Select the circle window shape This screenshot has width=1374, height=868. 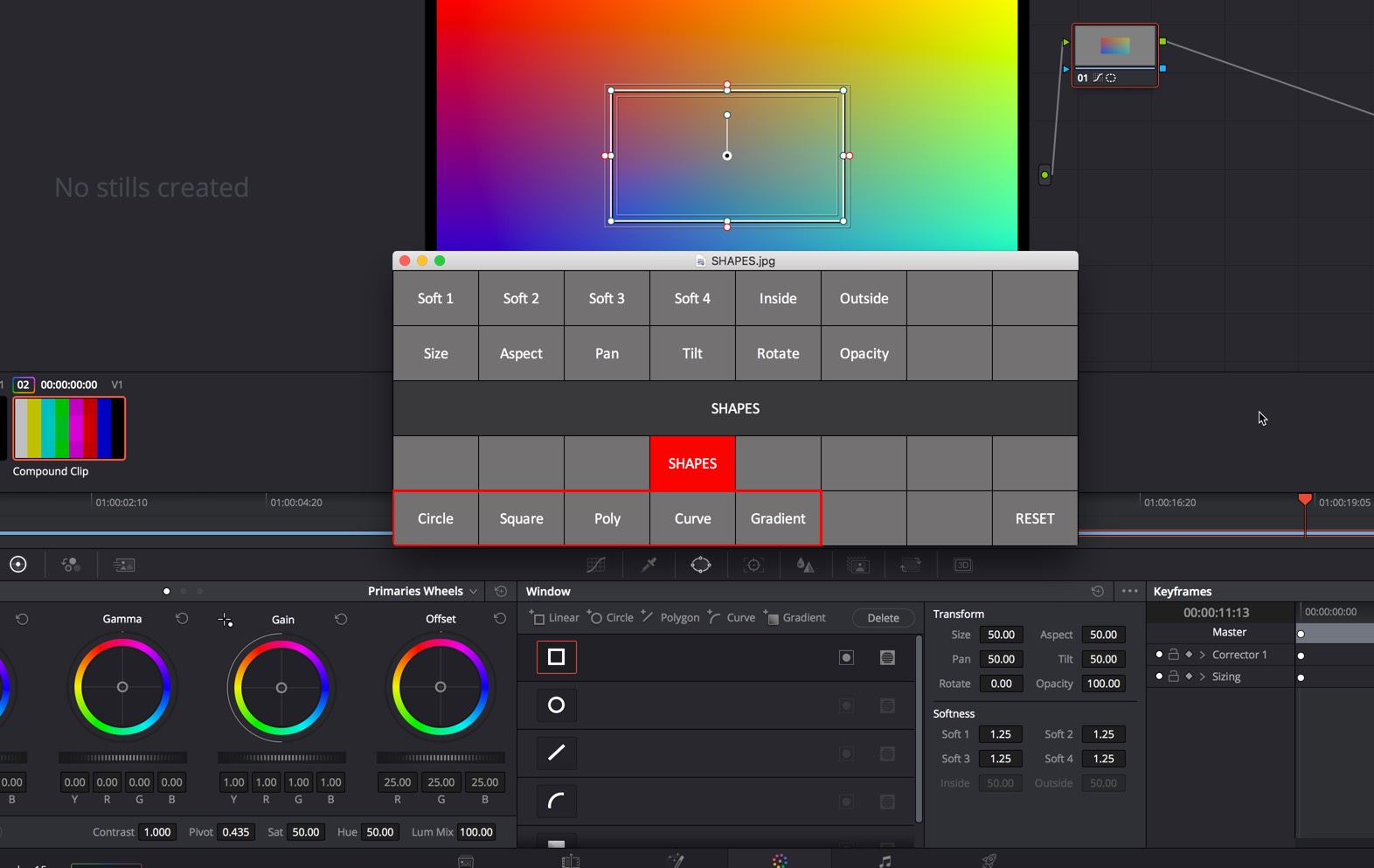[x=556, y=705]
